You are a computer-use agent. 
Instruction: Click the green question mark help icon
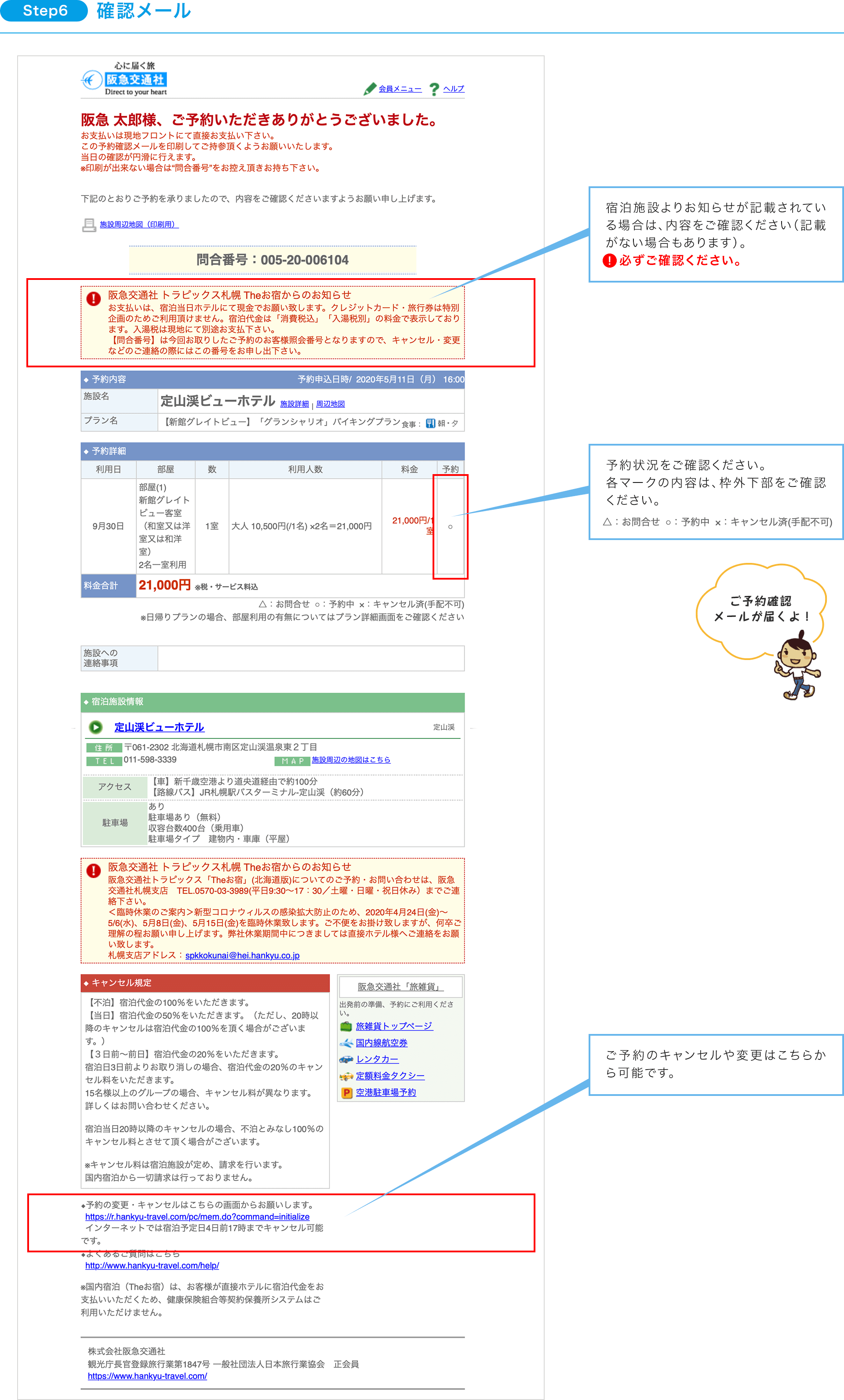434,89
